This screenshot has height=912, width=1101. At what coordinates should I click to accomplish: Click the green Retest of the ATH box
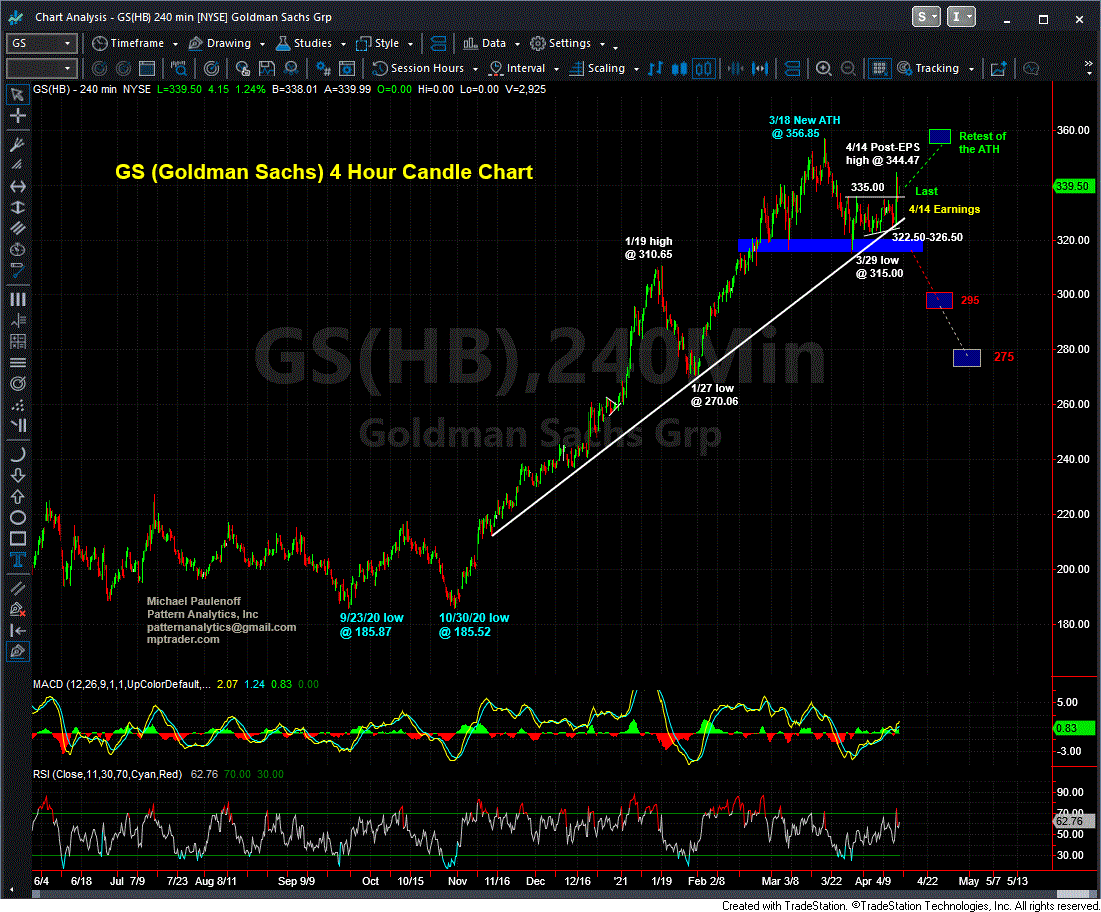(x=940, y=136)
